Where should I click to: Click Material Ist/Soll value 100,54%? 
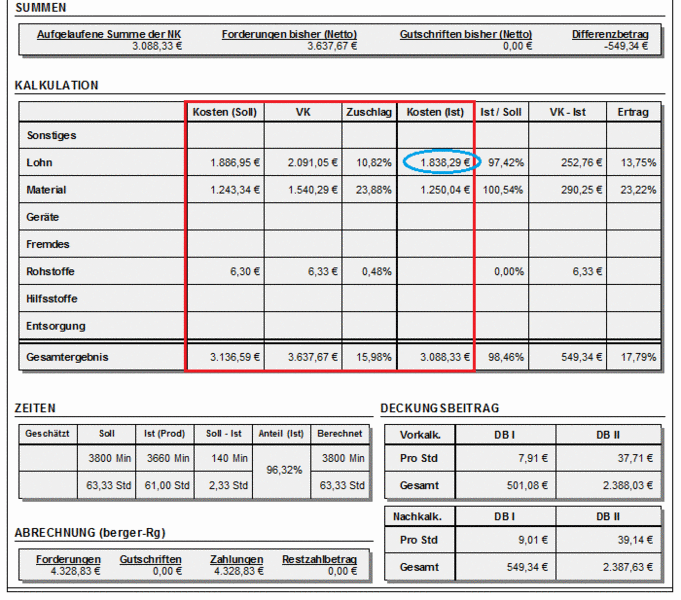pyautogui.click(x=503, y=190)
